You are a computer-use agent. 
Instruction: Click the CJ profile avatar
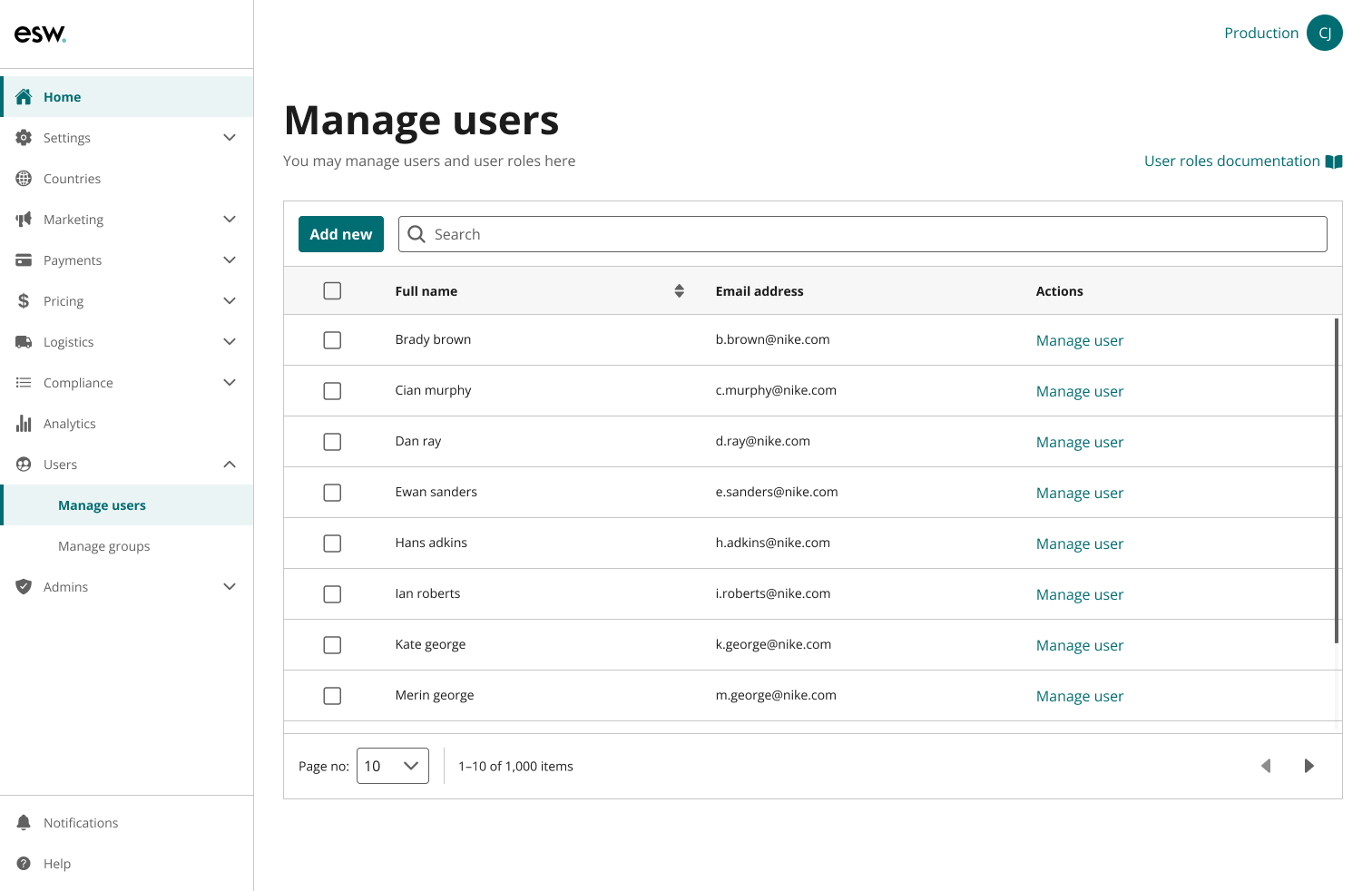coord(1324,34)
